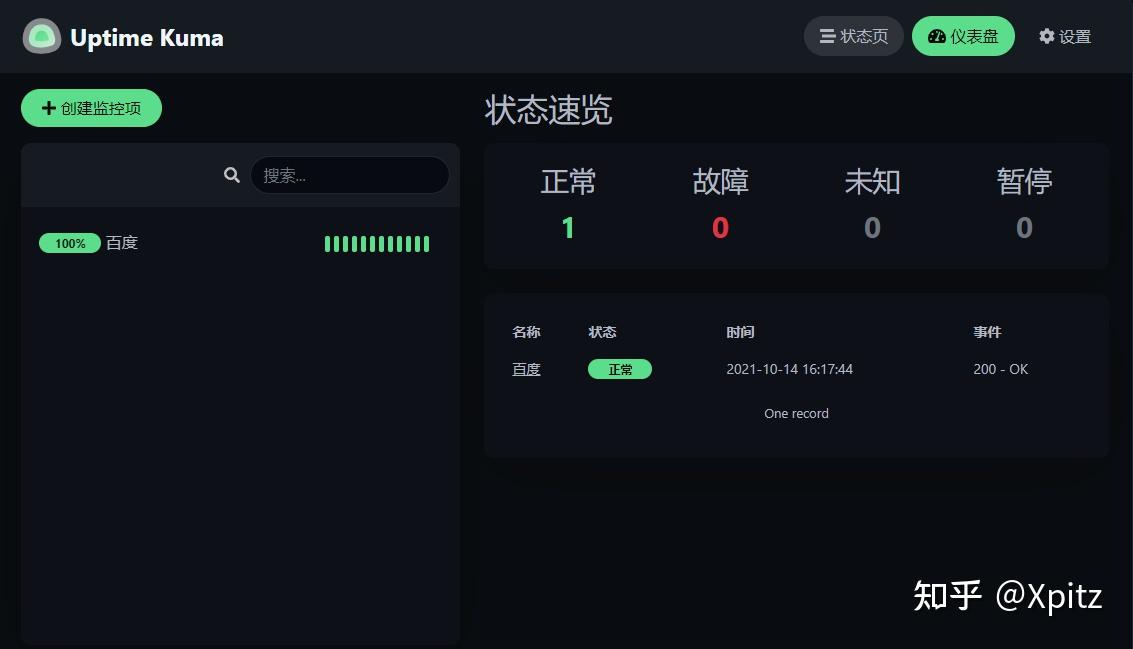The width and height of the screenshot is (1133, 649).
Task: Select the 正常 count showing 1
Action: point(567,227)
